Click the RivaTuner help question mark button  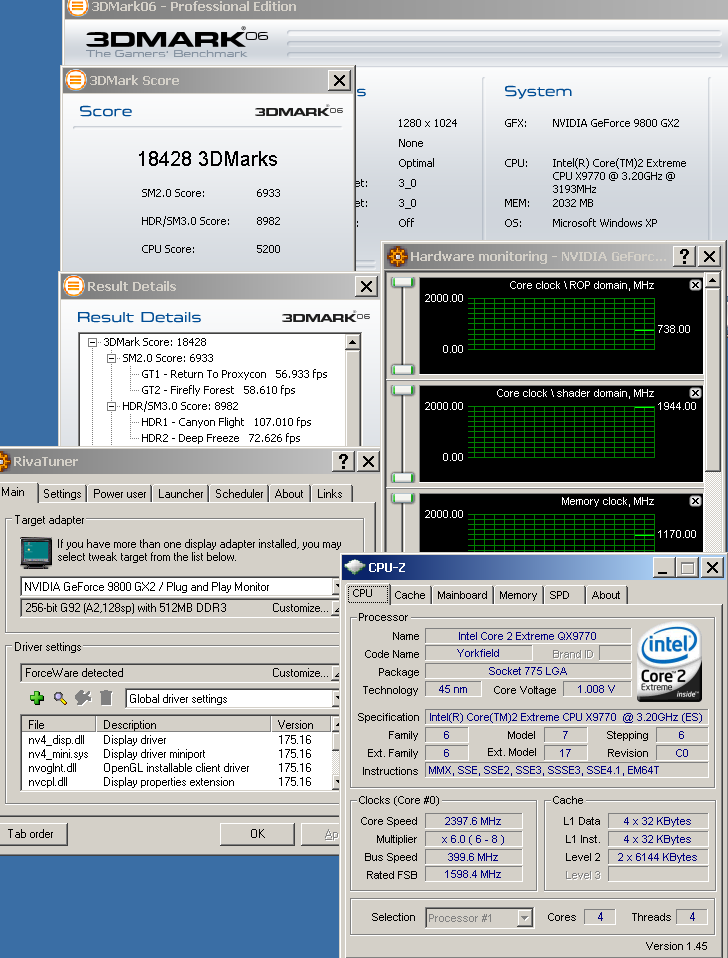tap(343, 461)
